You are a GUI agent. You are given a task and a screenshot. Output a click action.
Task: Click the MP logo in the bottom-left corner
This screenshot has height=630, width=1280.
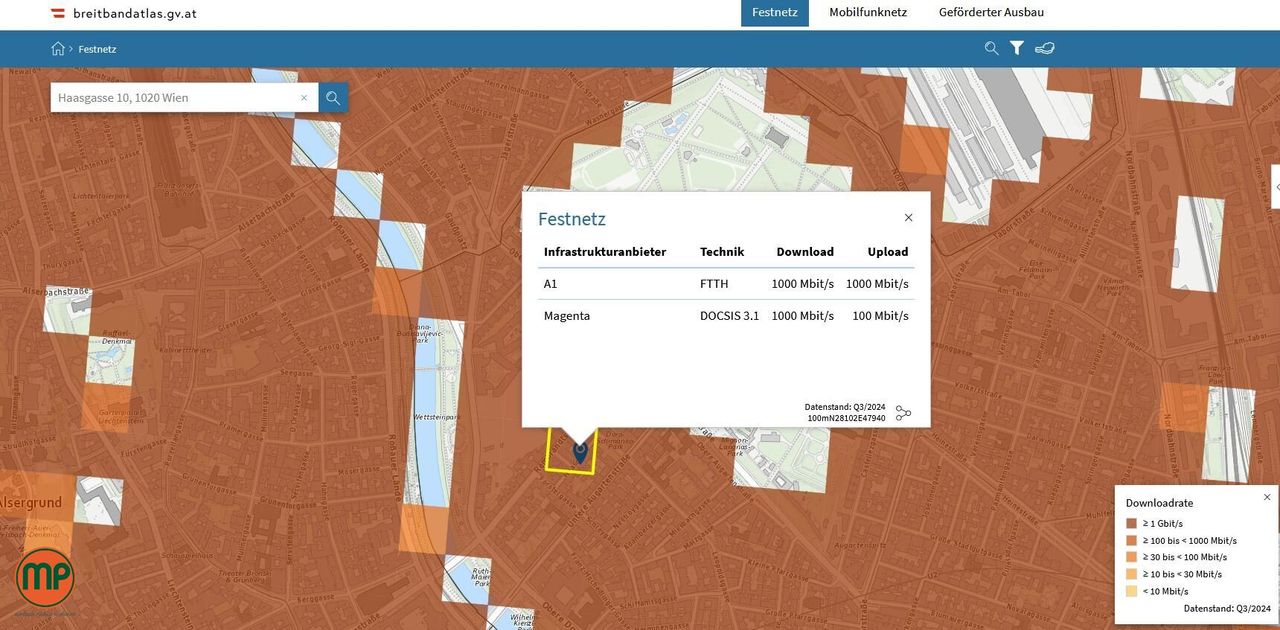45,578
